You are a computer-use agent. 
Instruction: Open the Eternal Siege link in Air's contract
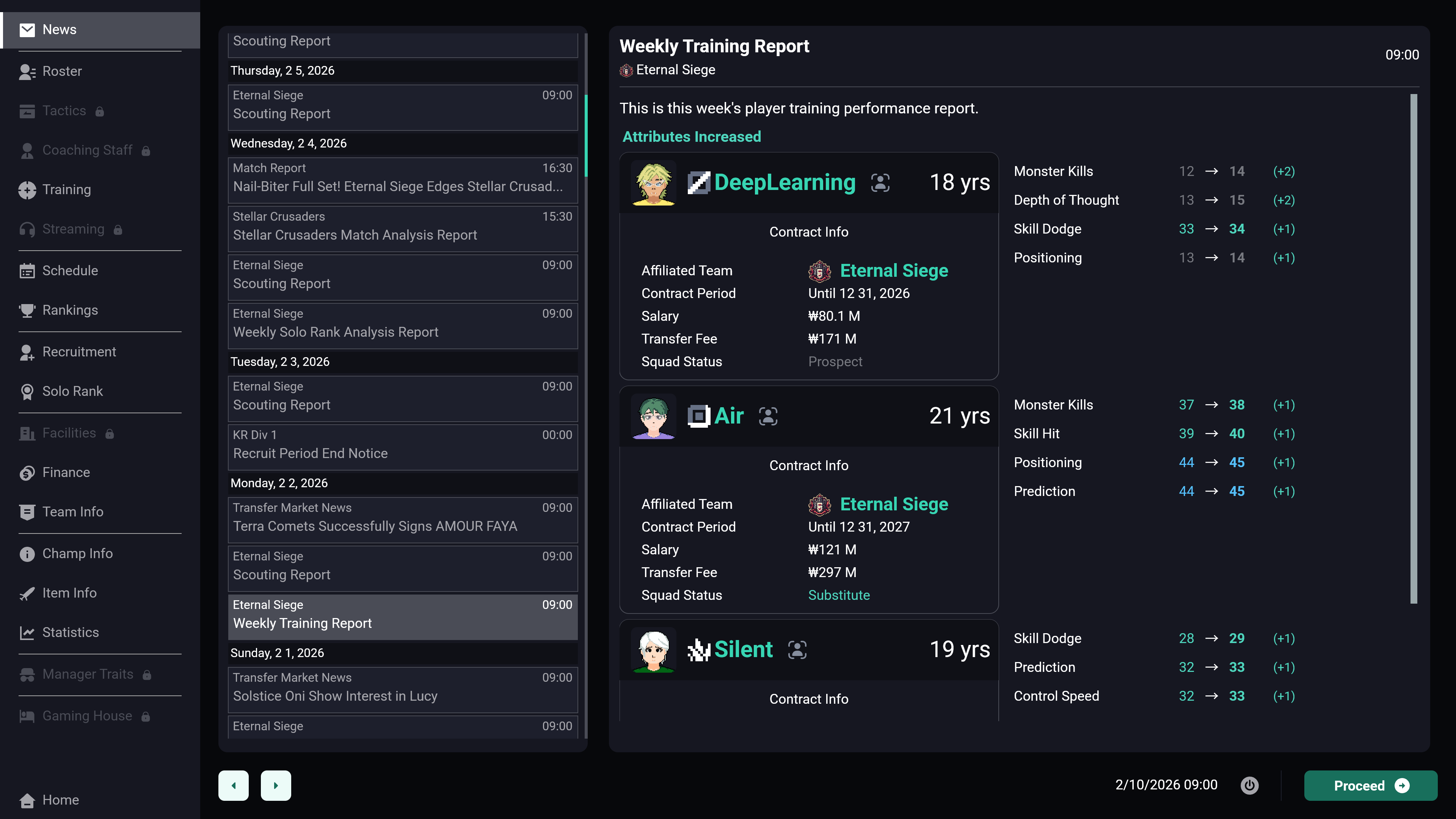(894, 504)
